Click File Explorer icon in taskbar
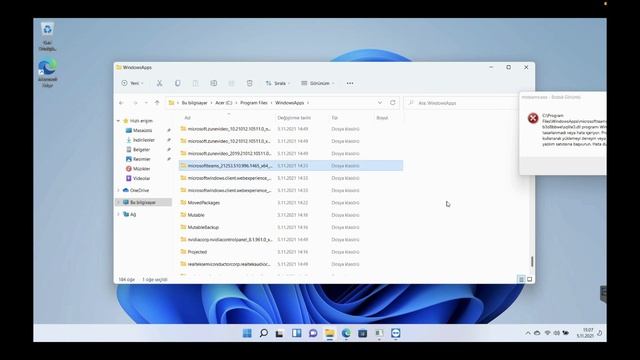Screen dimensions: 640x360 (330, 333)
